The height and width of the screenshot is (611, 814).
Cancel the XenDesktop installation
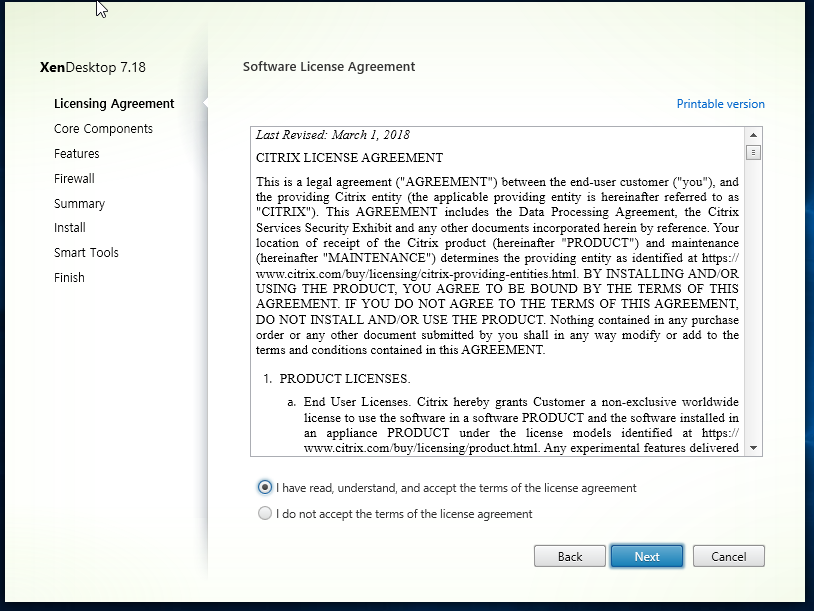(728, 556)
